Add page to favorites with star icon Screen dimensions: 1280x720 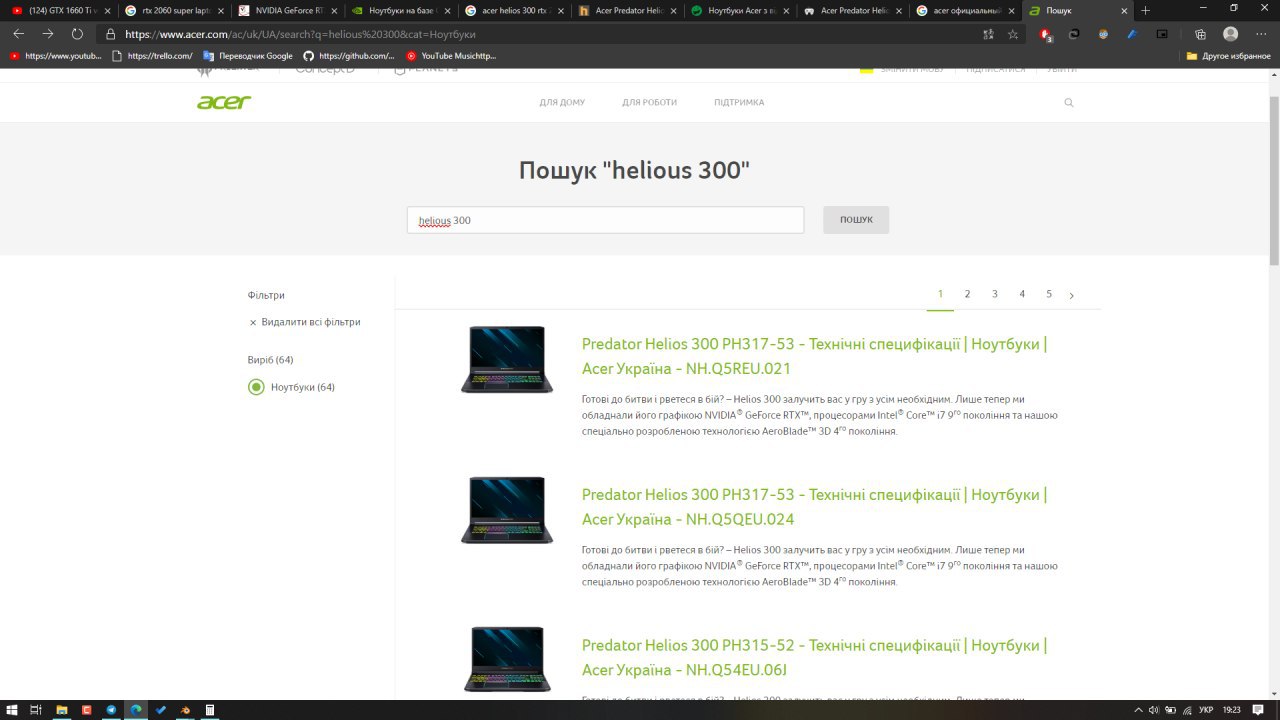(1013, 33)
